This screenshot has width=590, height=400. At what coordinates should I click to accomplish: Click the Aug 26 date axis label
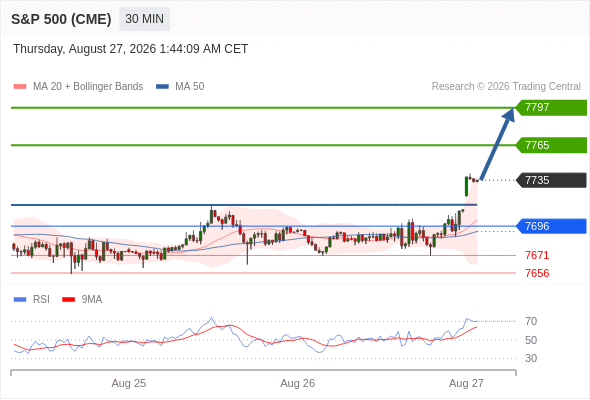click(298, 383)
